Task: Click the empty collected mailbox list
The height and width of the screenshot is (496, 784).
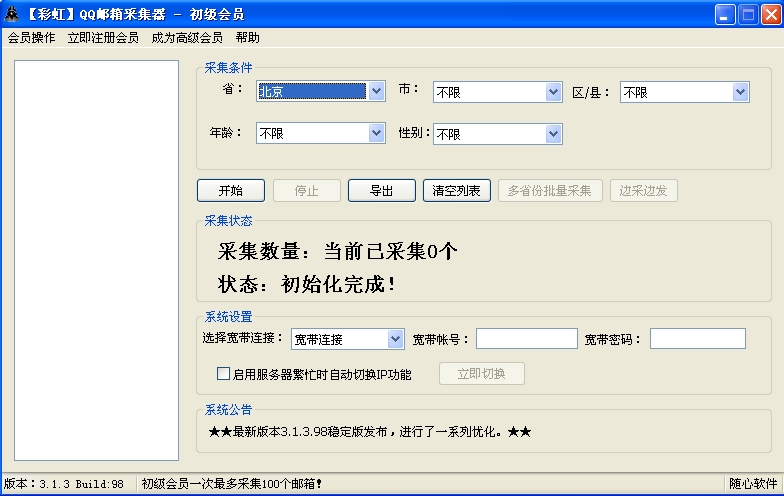Action: pos(96,260)
